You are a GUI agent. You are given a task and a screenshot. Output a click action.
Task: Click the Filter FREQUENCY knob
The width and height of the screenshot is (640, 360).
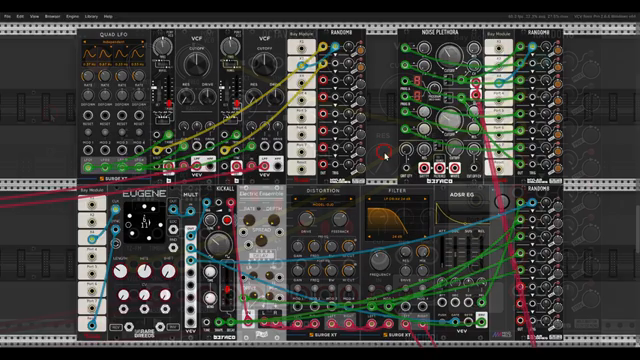[380, 260]
